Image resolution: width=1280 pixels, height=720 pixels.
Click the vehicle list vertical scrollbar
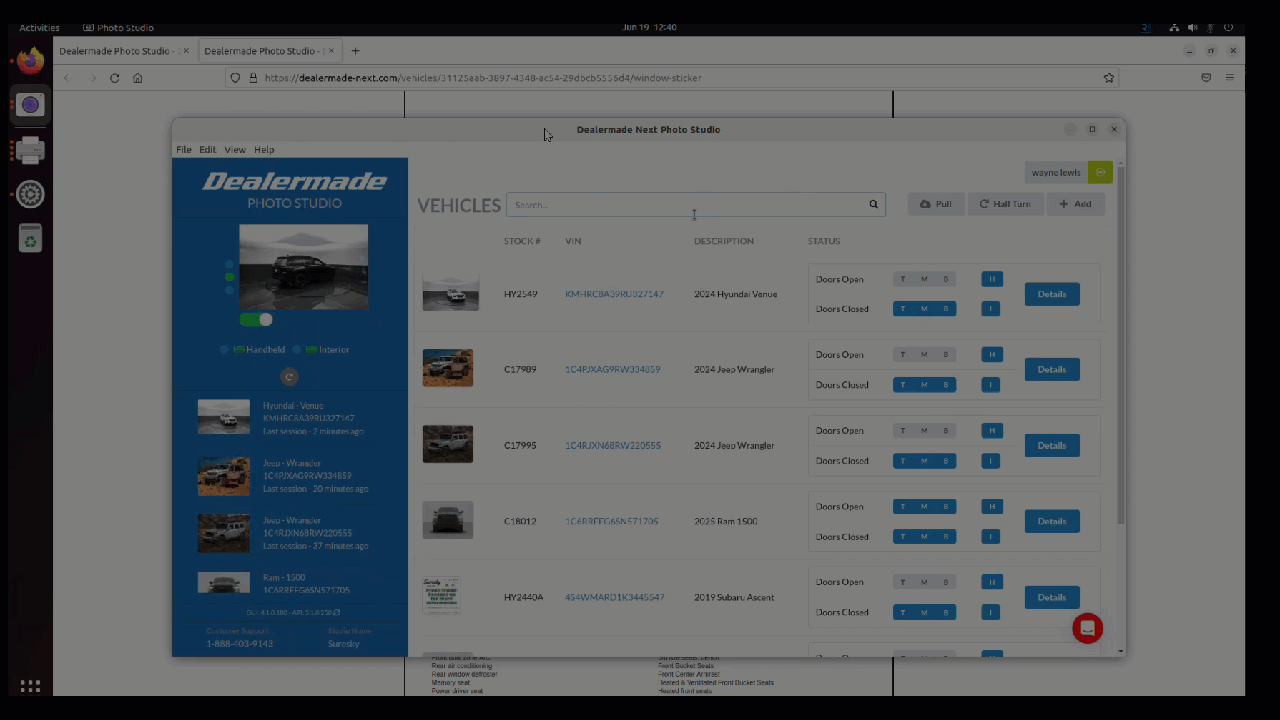point(1120,345)
